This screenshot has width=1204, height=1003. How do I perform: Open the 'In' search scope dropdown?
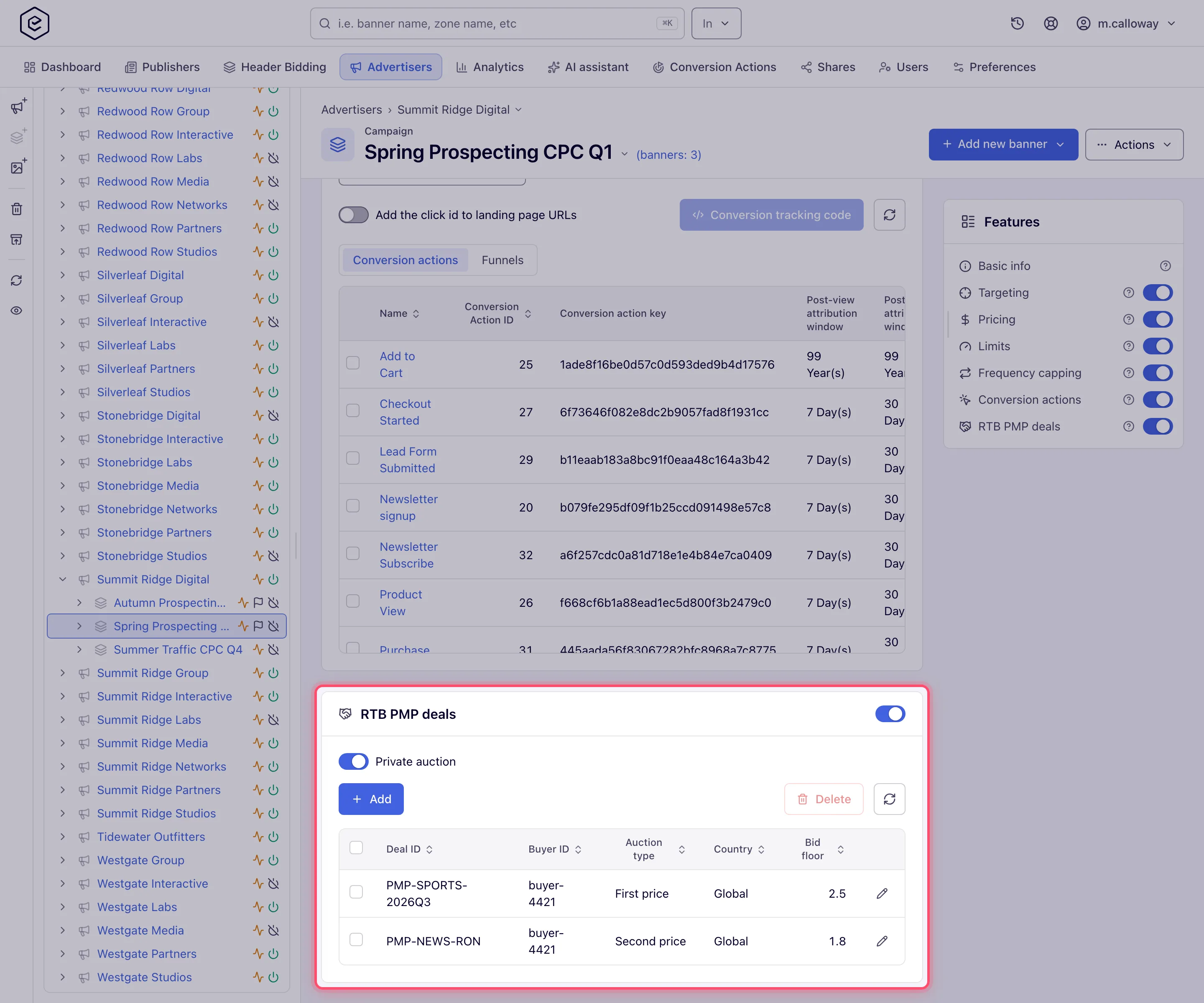716,23
